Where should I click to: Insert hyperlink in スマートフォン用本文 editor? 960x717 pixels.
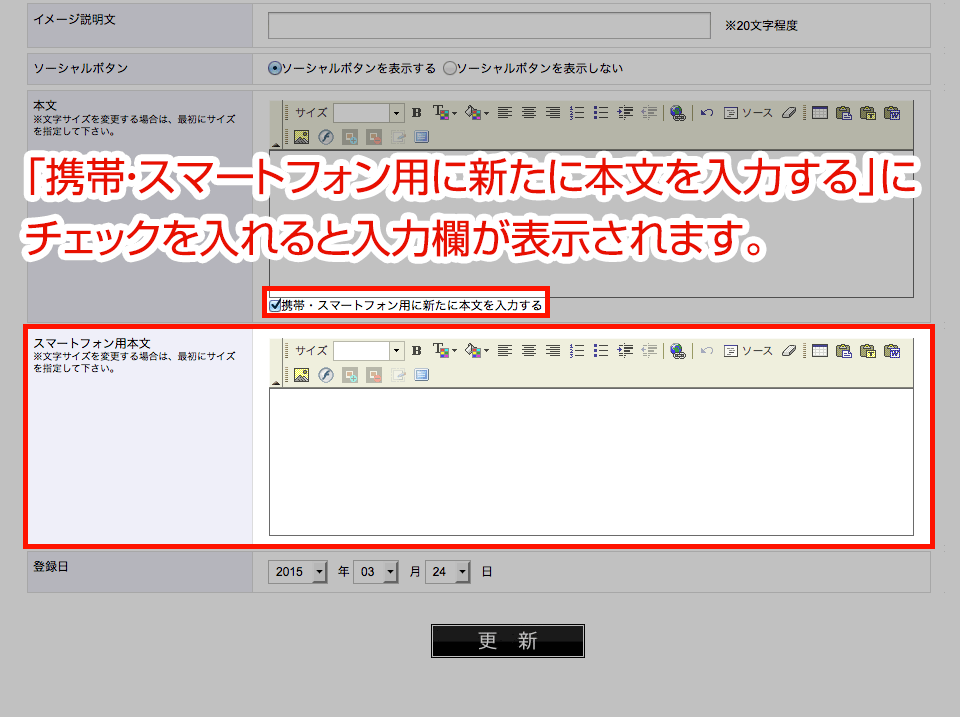point(678,351)
